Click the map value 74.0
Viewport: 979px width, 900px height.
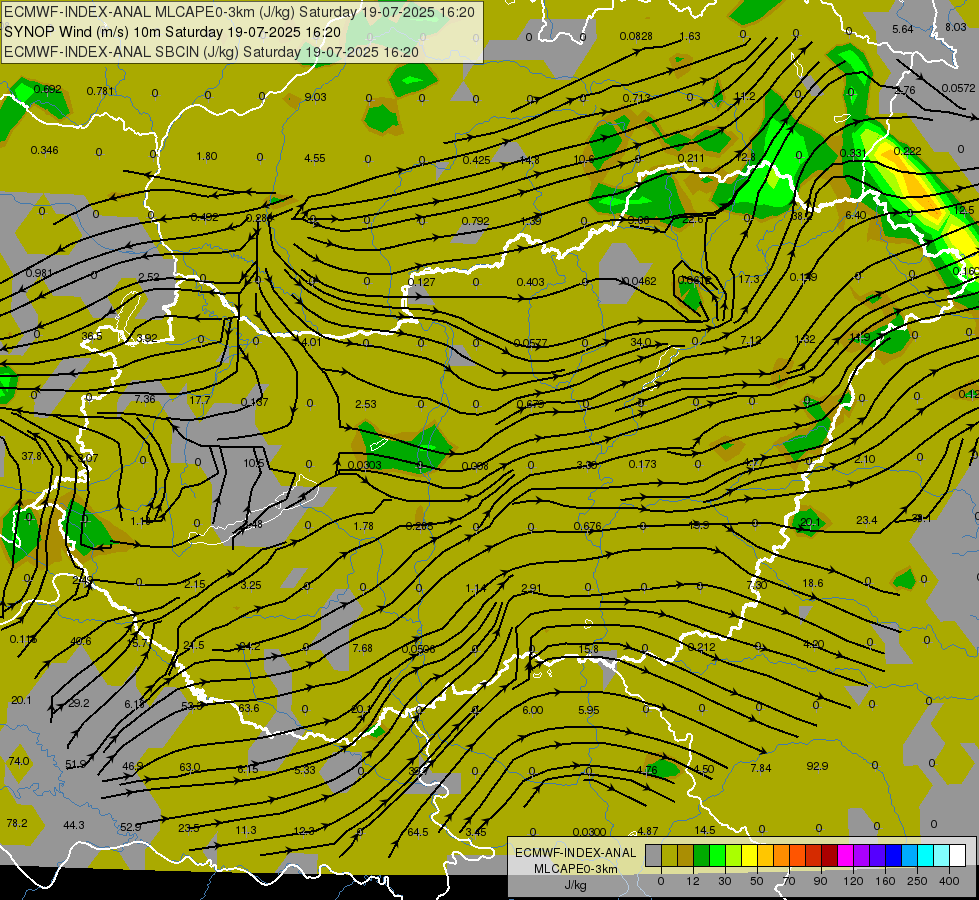[19, 761]
